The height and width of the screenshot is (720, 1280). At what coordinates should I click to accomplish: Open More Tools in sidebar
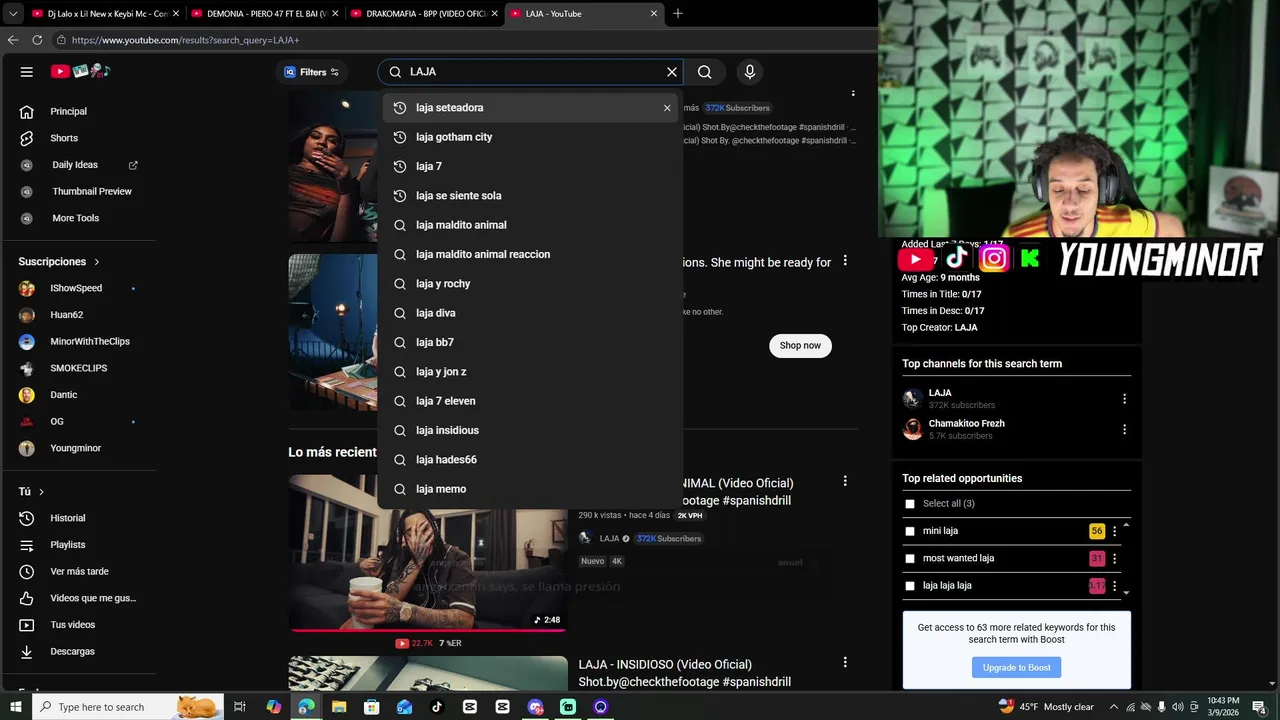click(75, 218)
